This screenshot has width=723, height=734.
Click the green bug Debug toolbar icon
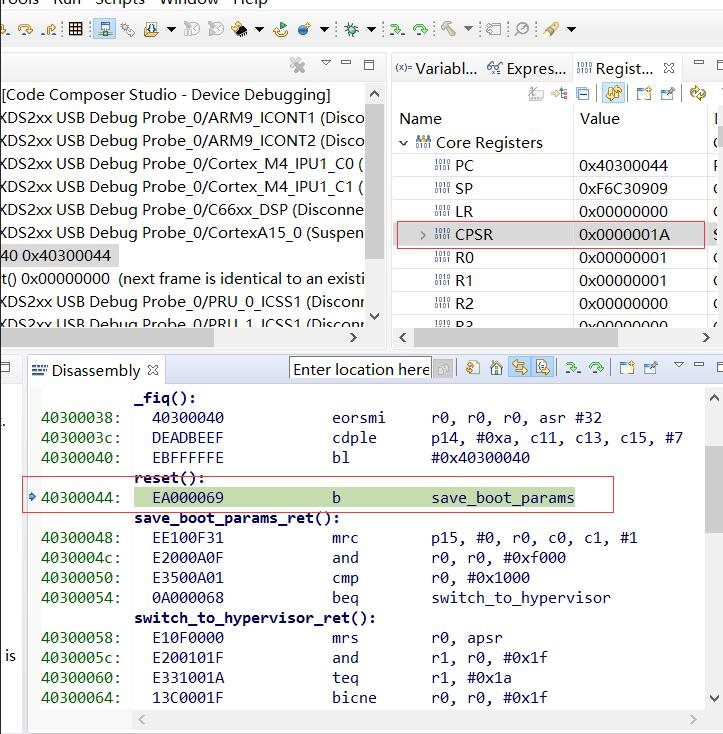point(351,29)
